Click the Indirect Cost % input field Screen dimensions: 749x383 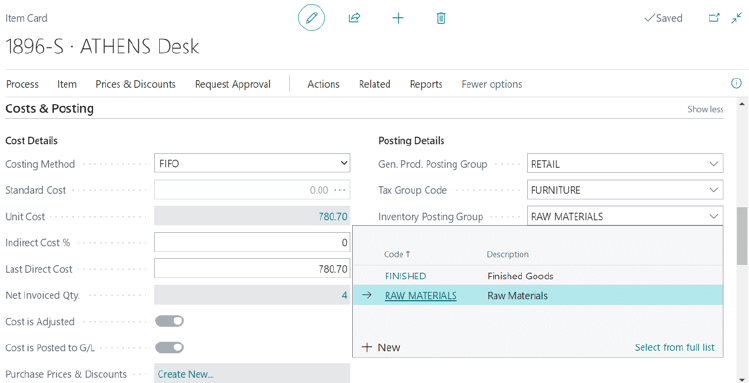click(252, 243)
